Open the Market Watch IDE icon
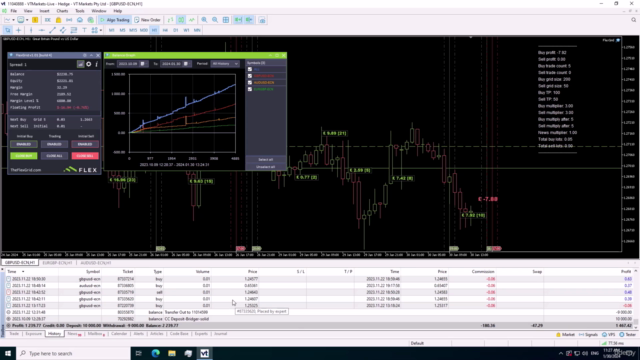This screenshot has height=360, width=640. 48,20
